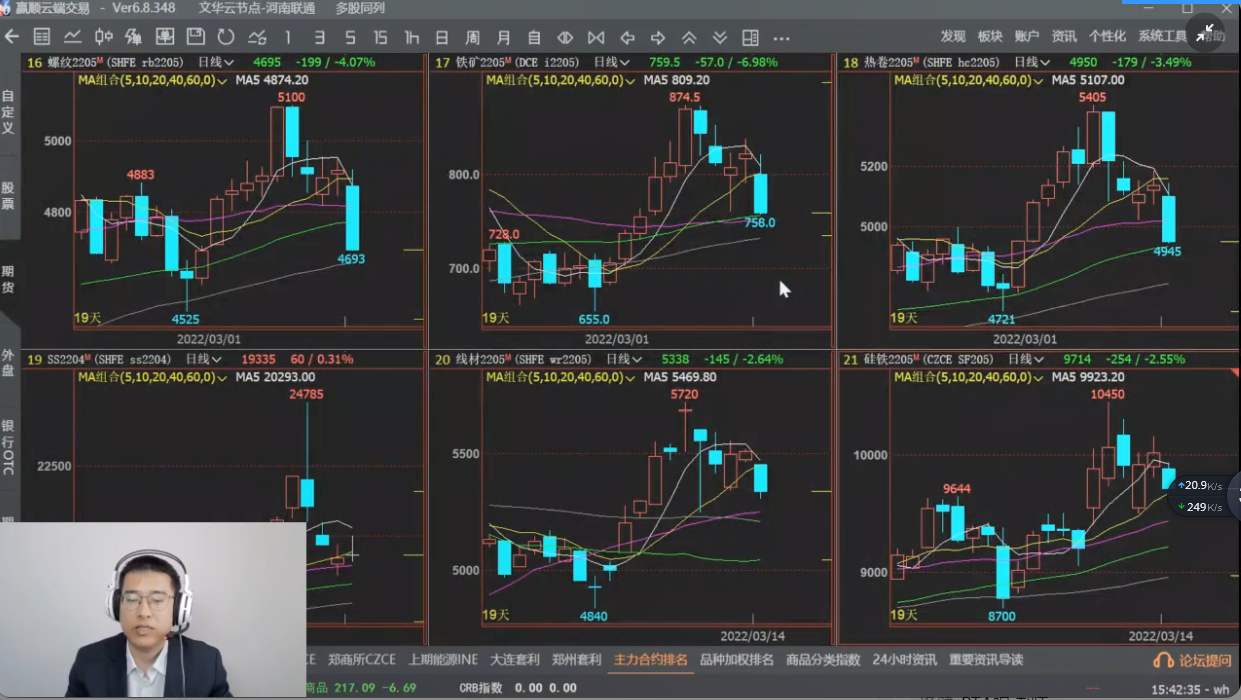Click the 论坛提问 forum link
Image resolution: width=1241 pixels, height=700 pixels.
point(1192,660)
